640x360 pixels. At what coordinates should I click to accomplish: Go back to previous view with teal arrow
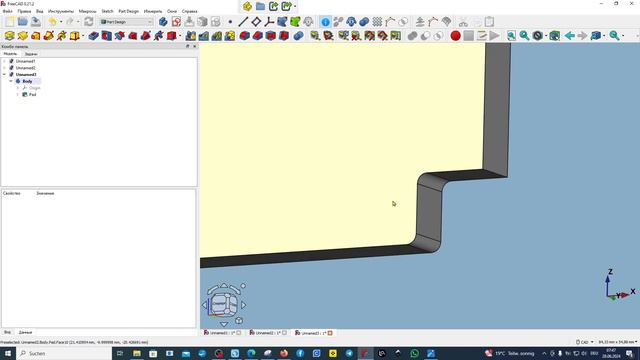click(570, 36)
